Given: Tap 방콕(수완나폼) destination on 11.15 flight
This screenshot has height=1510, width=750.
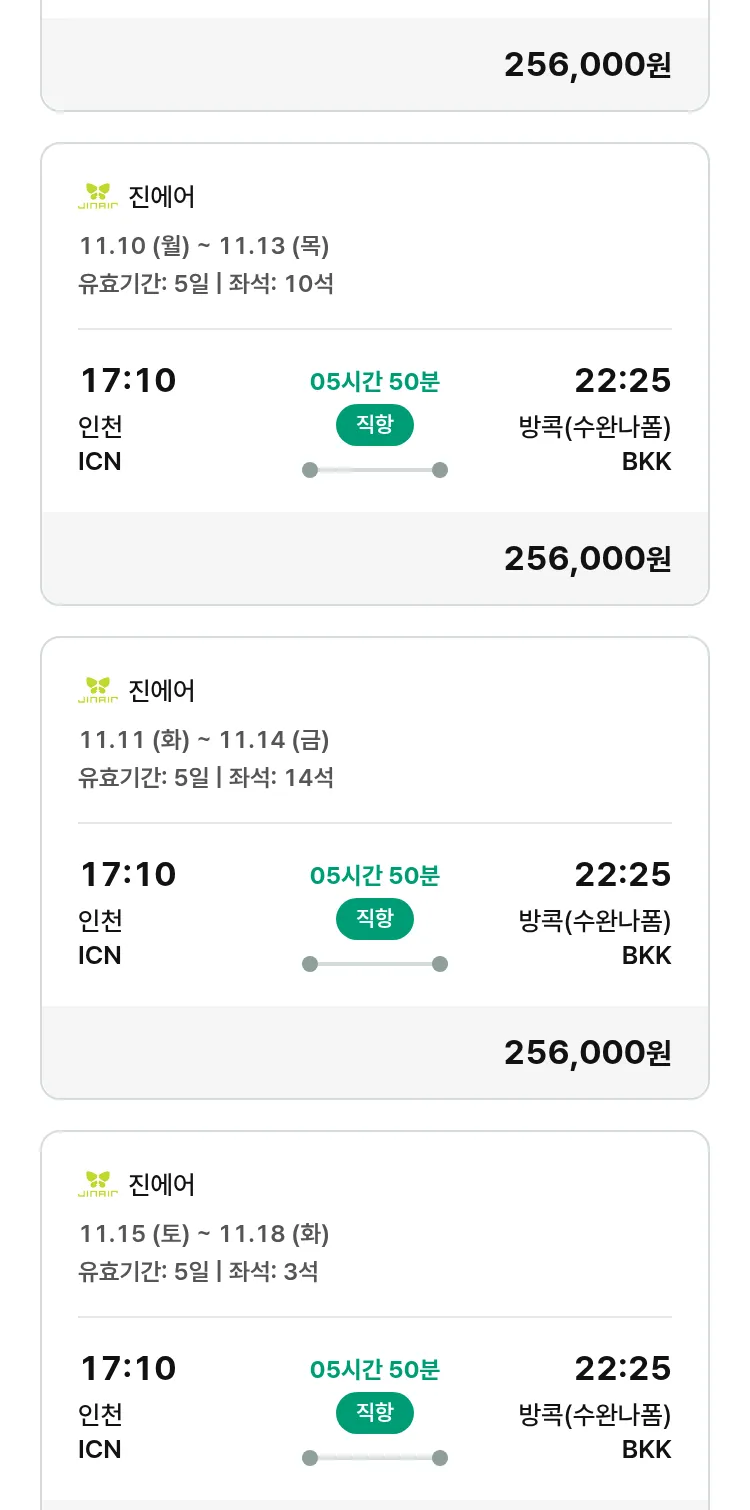Looking at the screenshot, I should (594, 1415).
